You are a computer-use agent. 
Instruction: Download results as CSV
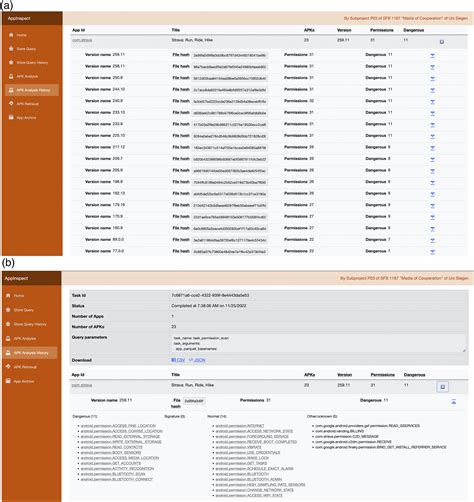coord(178,360)
